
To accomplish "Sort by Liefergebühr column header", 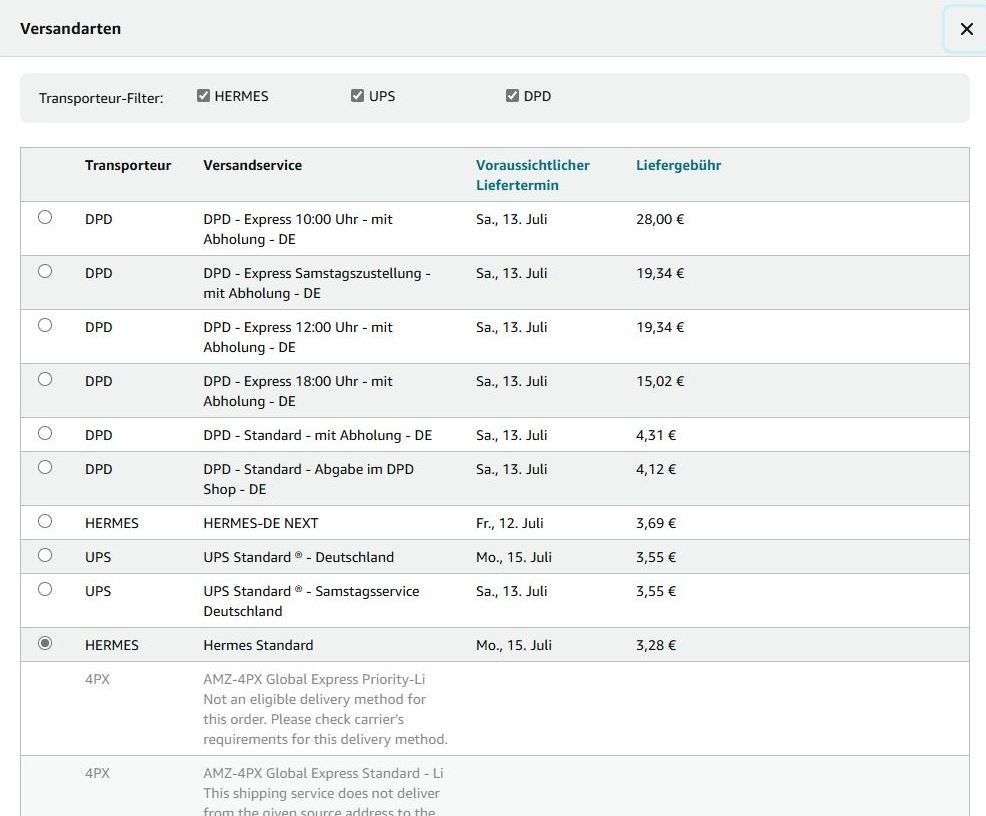I will [x=679, y=165].
